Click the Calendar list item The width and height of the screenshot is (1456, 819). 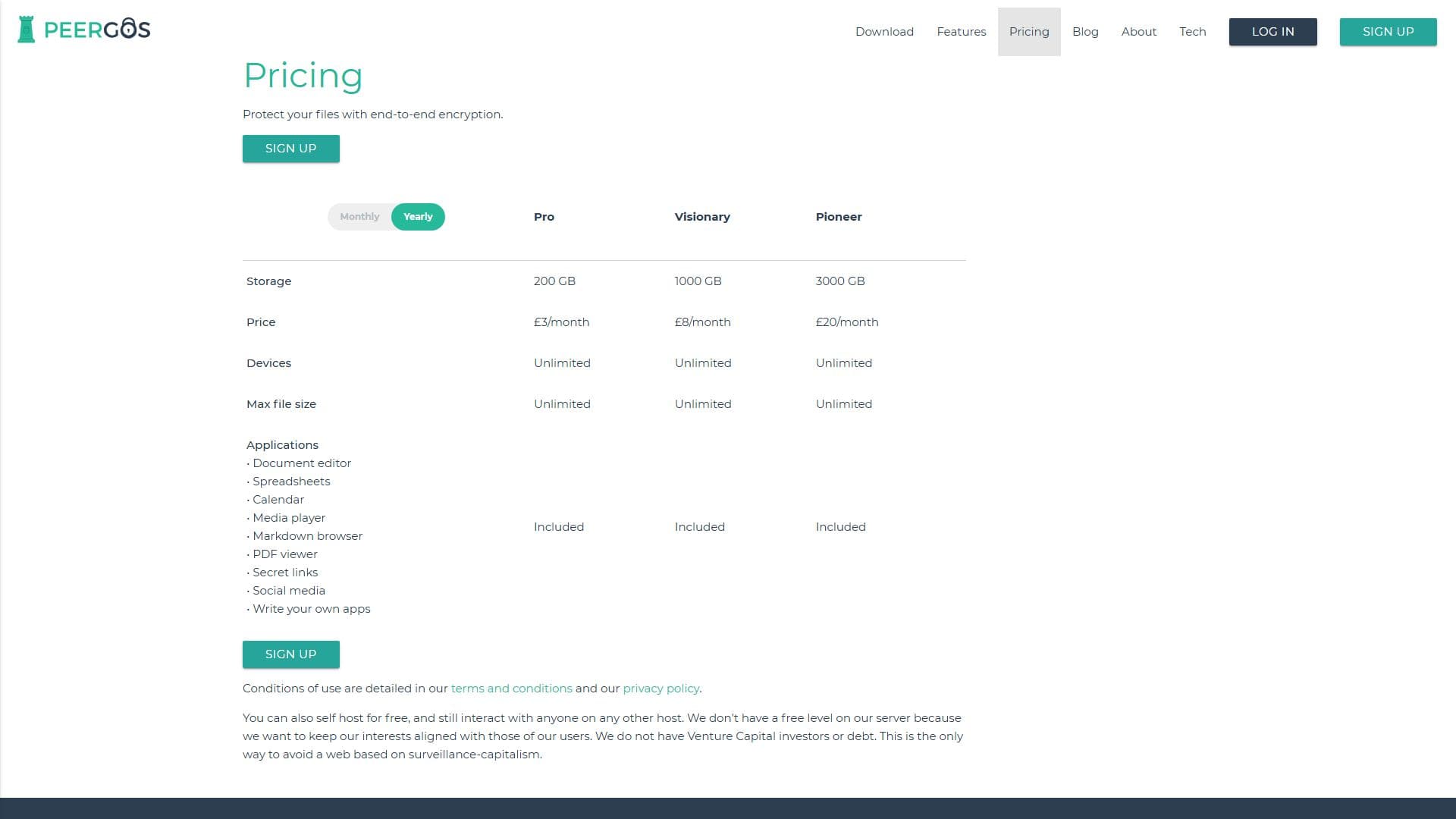point(275,500)
